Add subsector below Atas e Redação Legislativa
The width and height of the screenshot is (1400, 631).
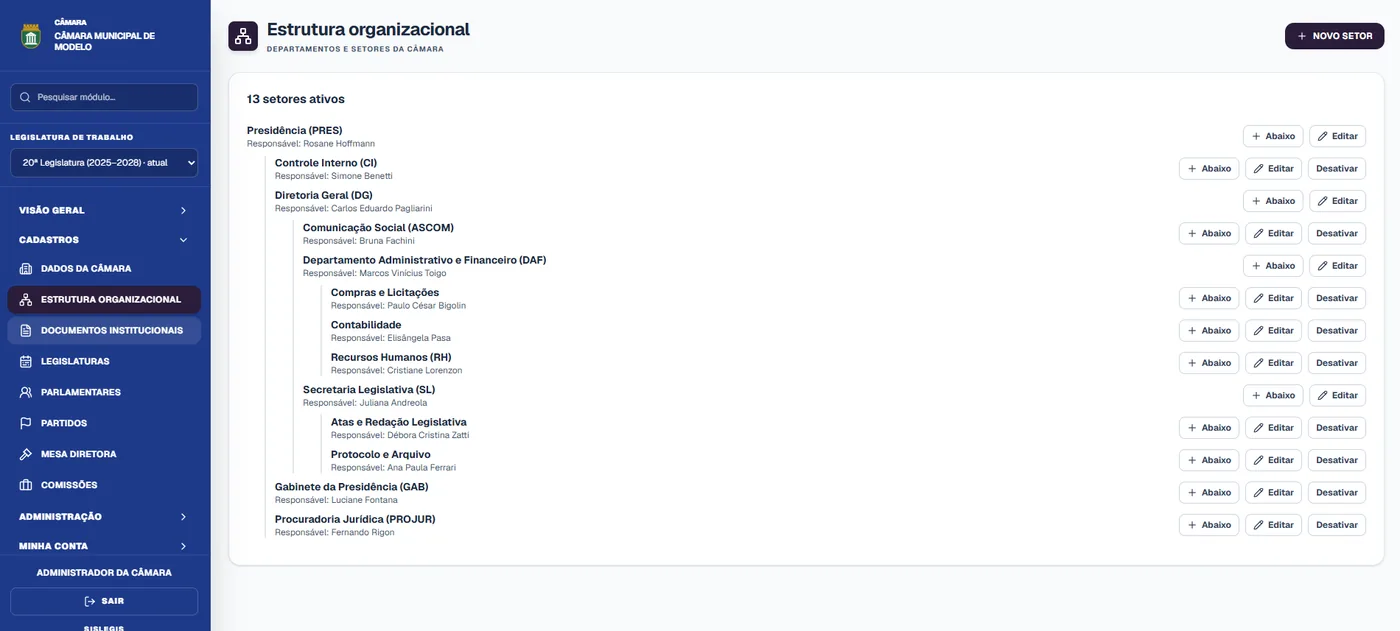coord(1209,428)
